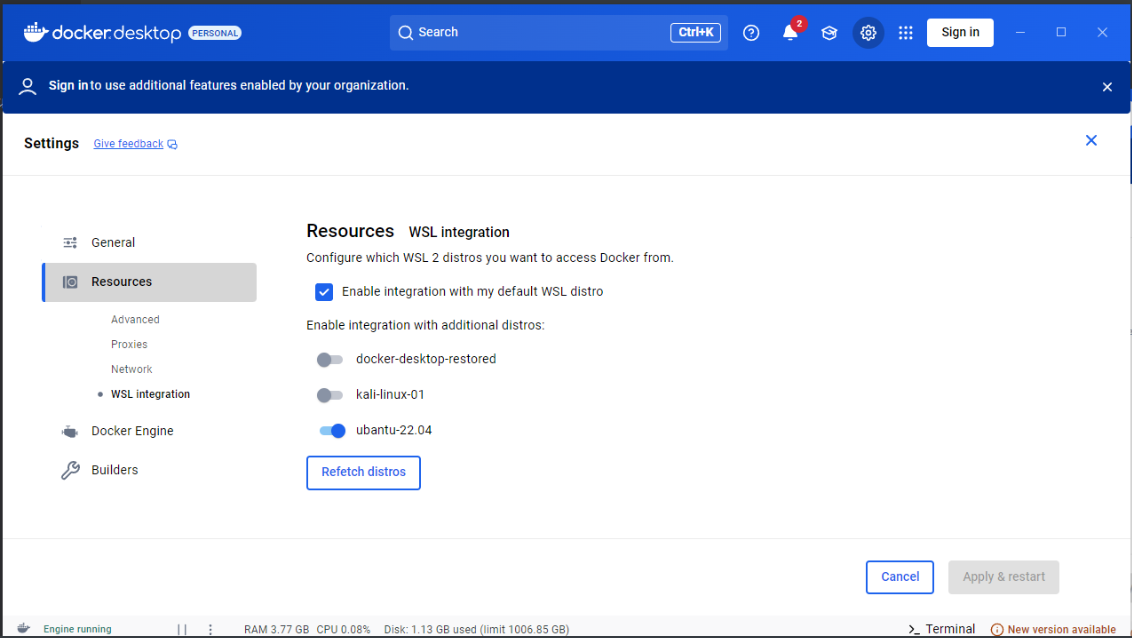Click the Resources sidebar icon

[x=70, y=282]
